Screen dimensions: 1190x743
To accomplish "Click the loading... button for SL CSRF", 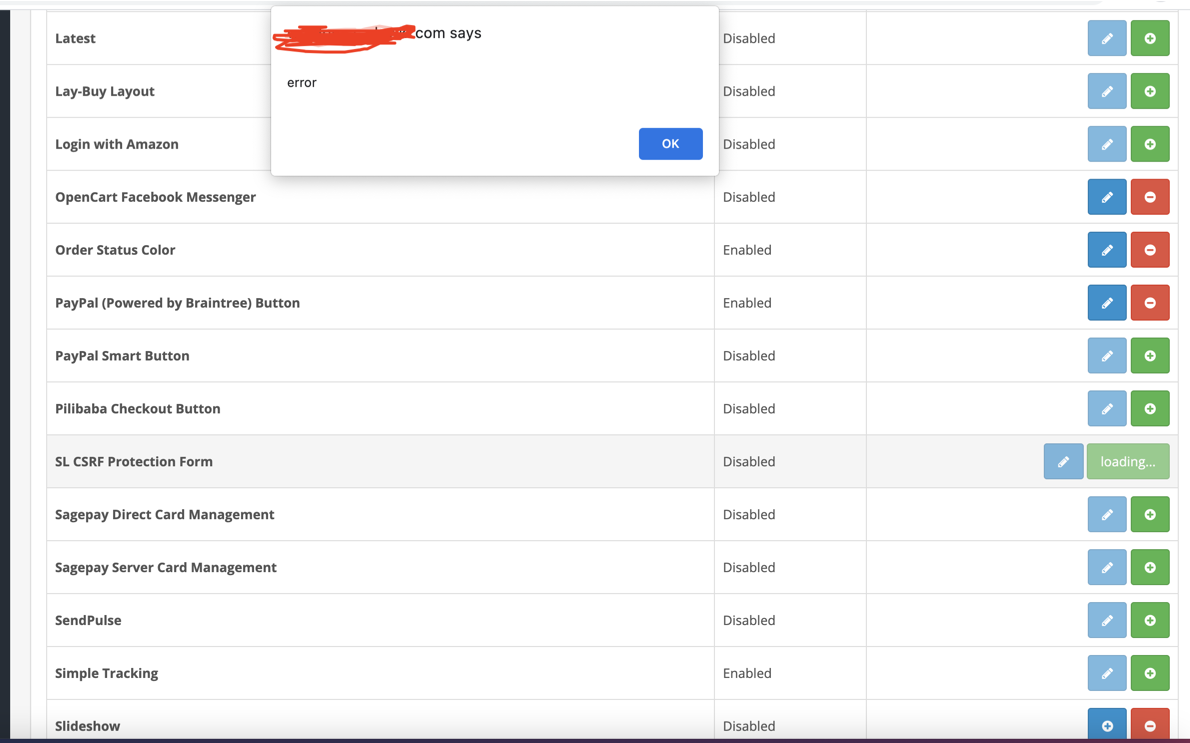I will coord(1128,461).
